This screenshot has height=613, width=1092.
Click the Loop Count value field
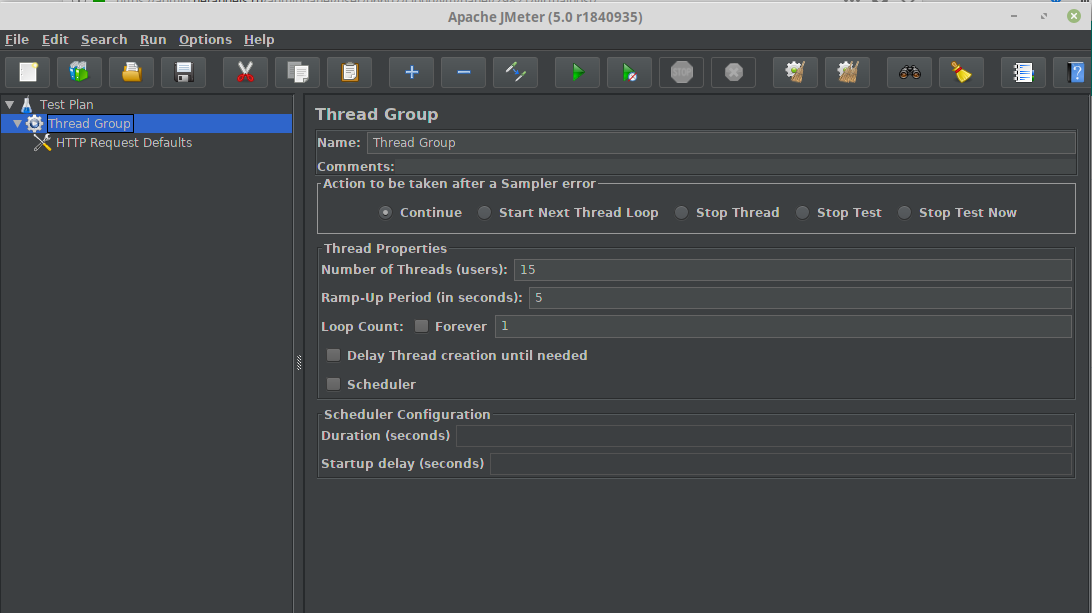(x=783, y=326)
